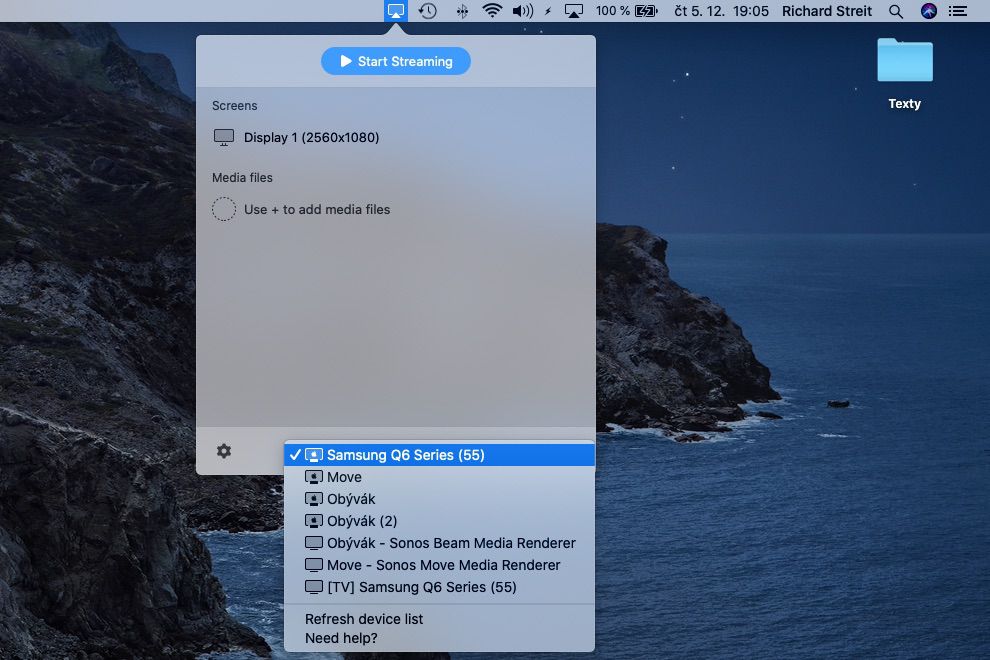Click the AirPlay display icon in menu bar
This screenshot has height=660, width=990.
(574, 11)
